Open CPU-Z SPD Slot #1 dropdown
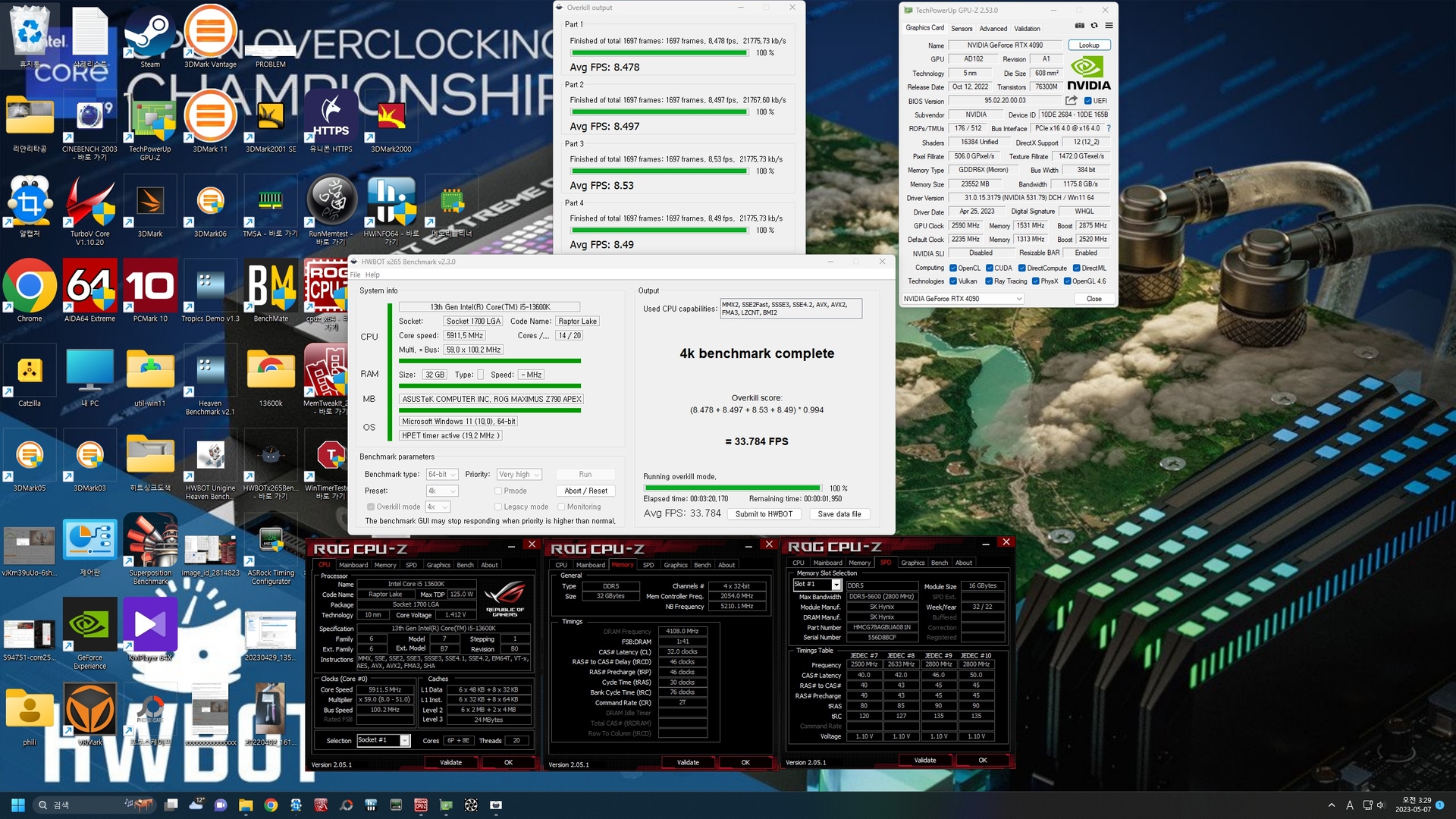Image resolution: width=1456 pixels, height=819 pixels. click(x=817, y=585)
